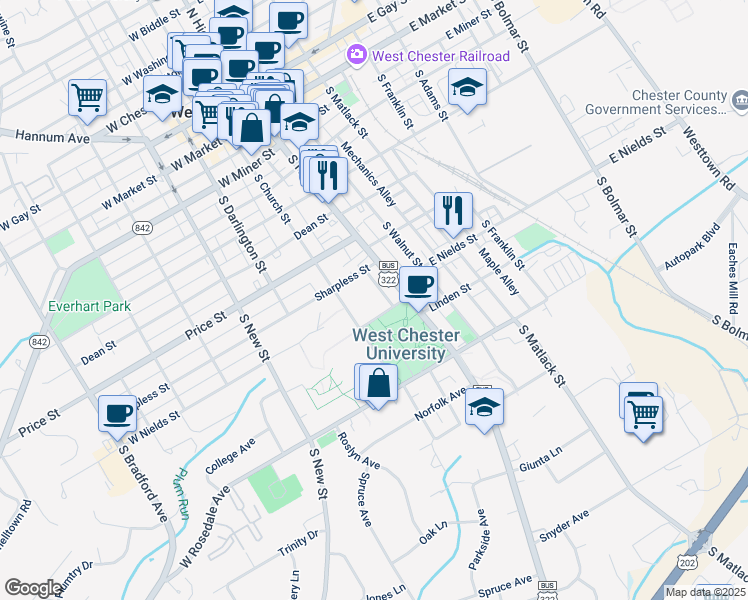Click the BUS 322 shield near Sharpless St

tap(388, 274)
